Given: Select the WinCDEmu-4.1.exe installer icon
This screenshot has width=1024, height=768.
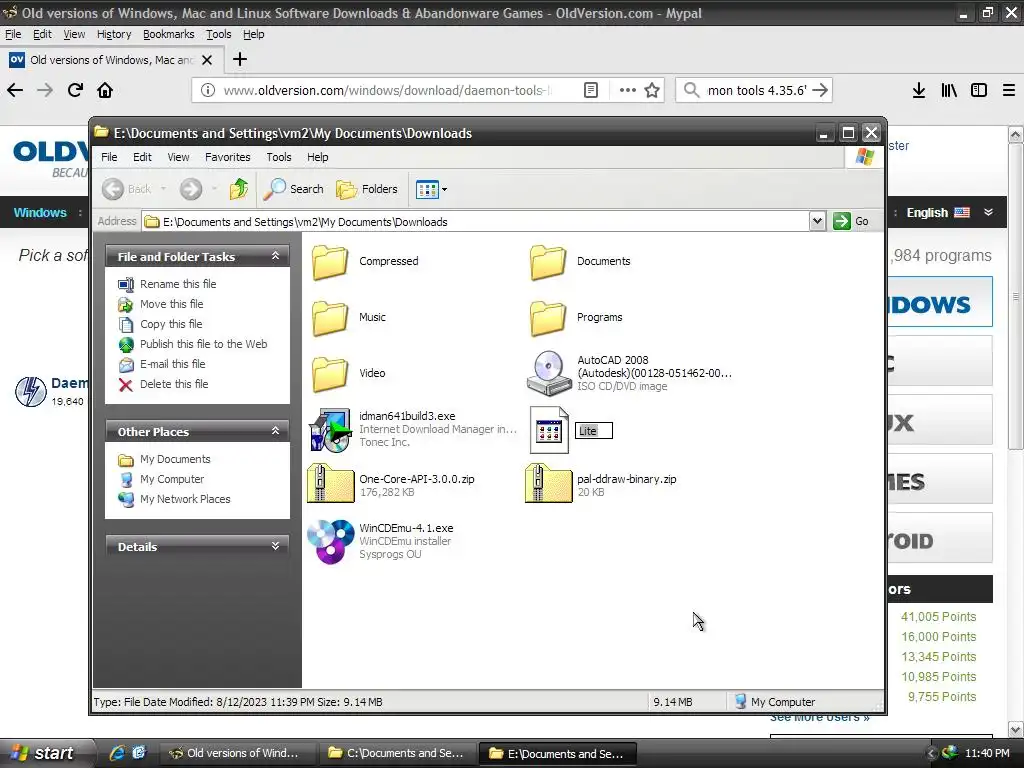Looking at the screenshot, I should click(330, 541).
